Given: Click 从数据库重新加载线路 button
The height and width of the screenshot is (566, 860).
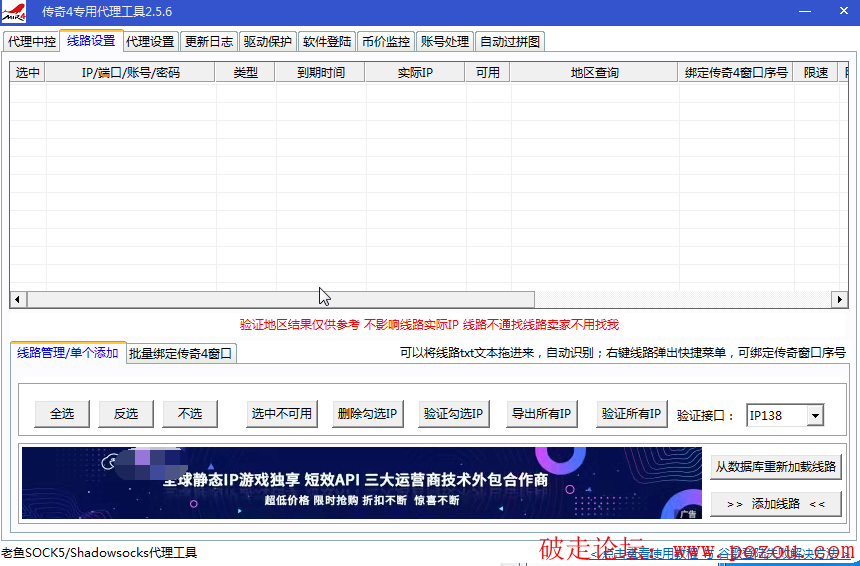Looking at the screenshot, I should pyautogui.click(x=776, y=467).
